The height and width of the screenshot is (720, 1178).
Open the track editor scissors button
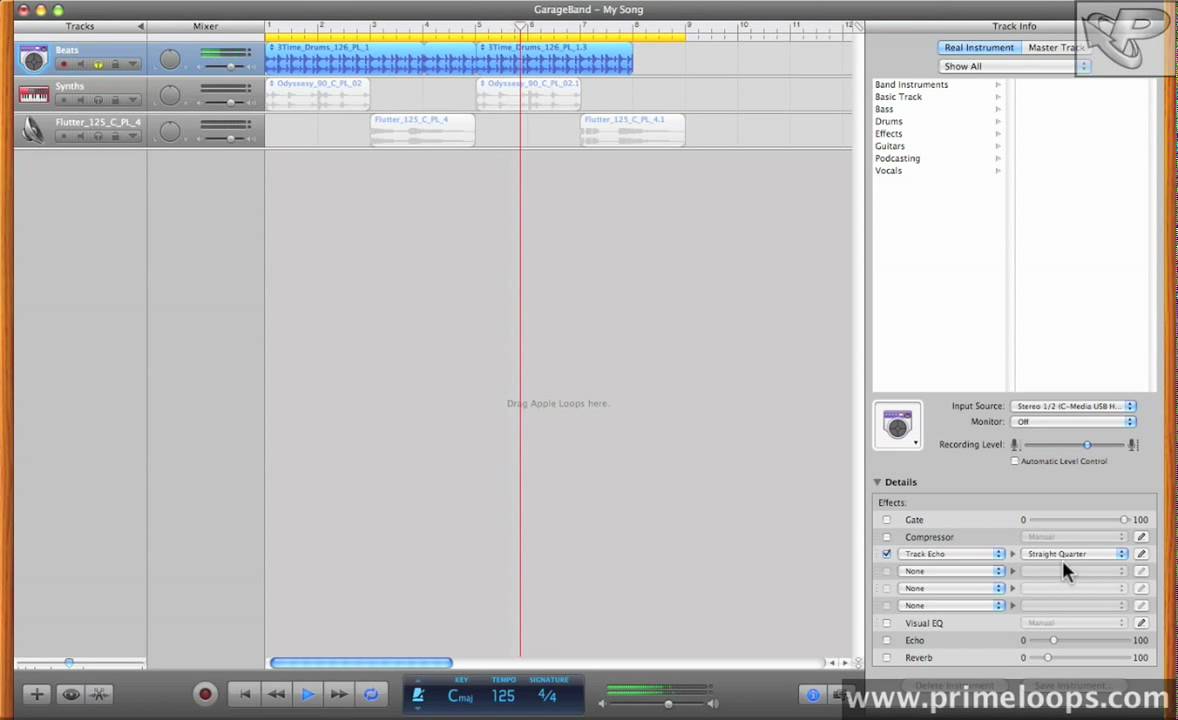[99, 694]
